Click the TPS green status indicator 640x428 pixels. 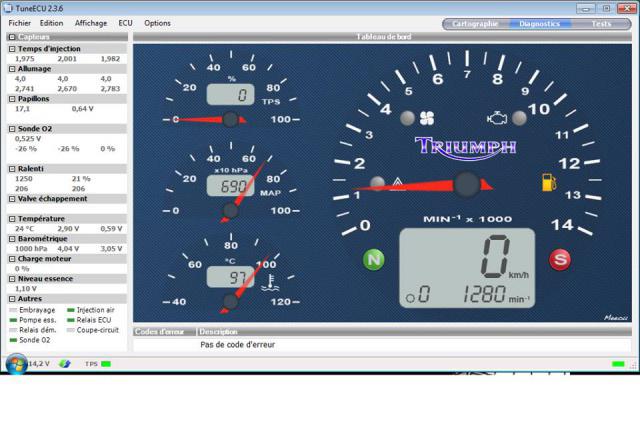coord(106,364)
